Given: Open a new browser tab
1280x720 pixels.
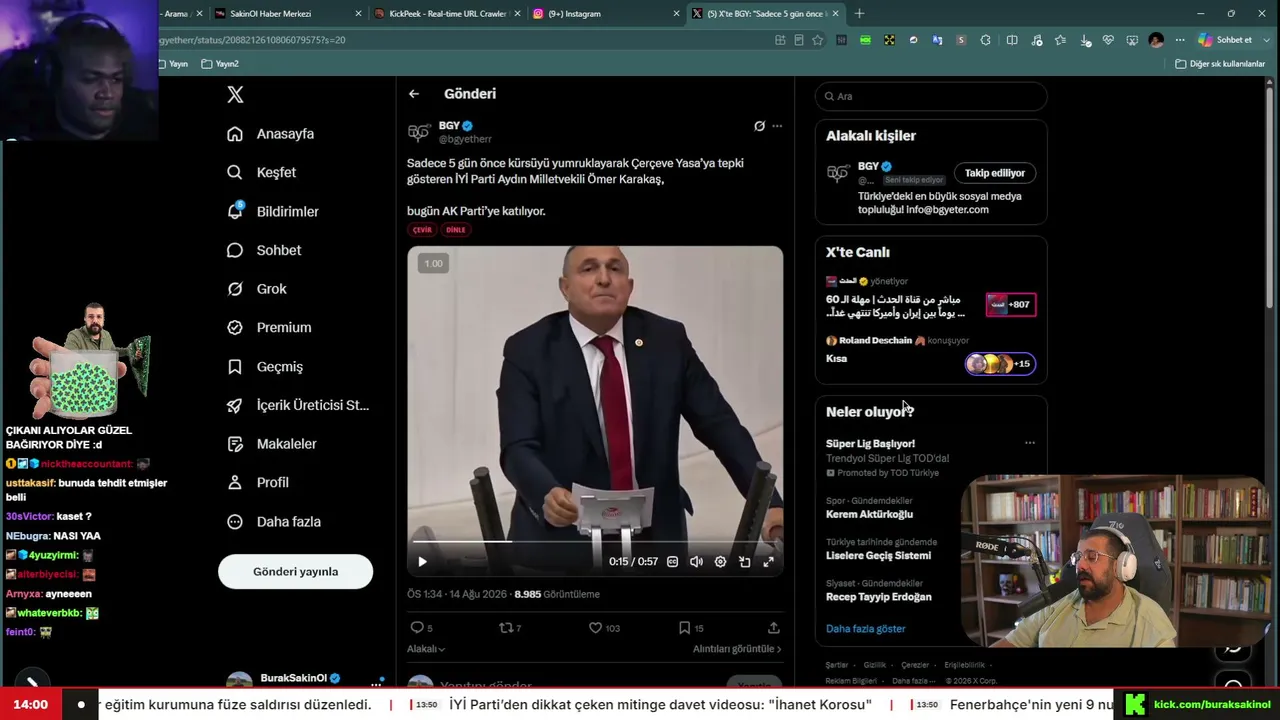Looking at the screenshot, I should (x=859, y=14).
